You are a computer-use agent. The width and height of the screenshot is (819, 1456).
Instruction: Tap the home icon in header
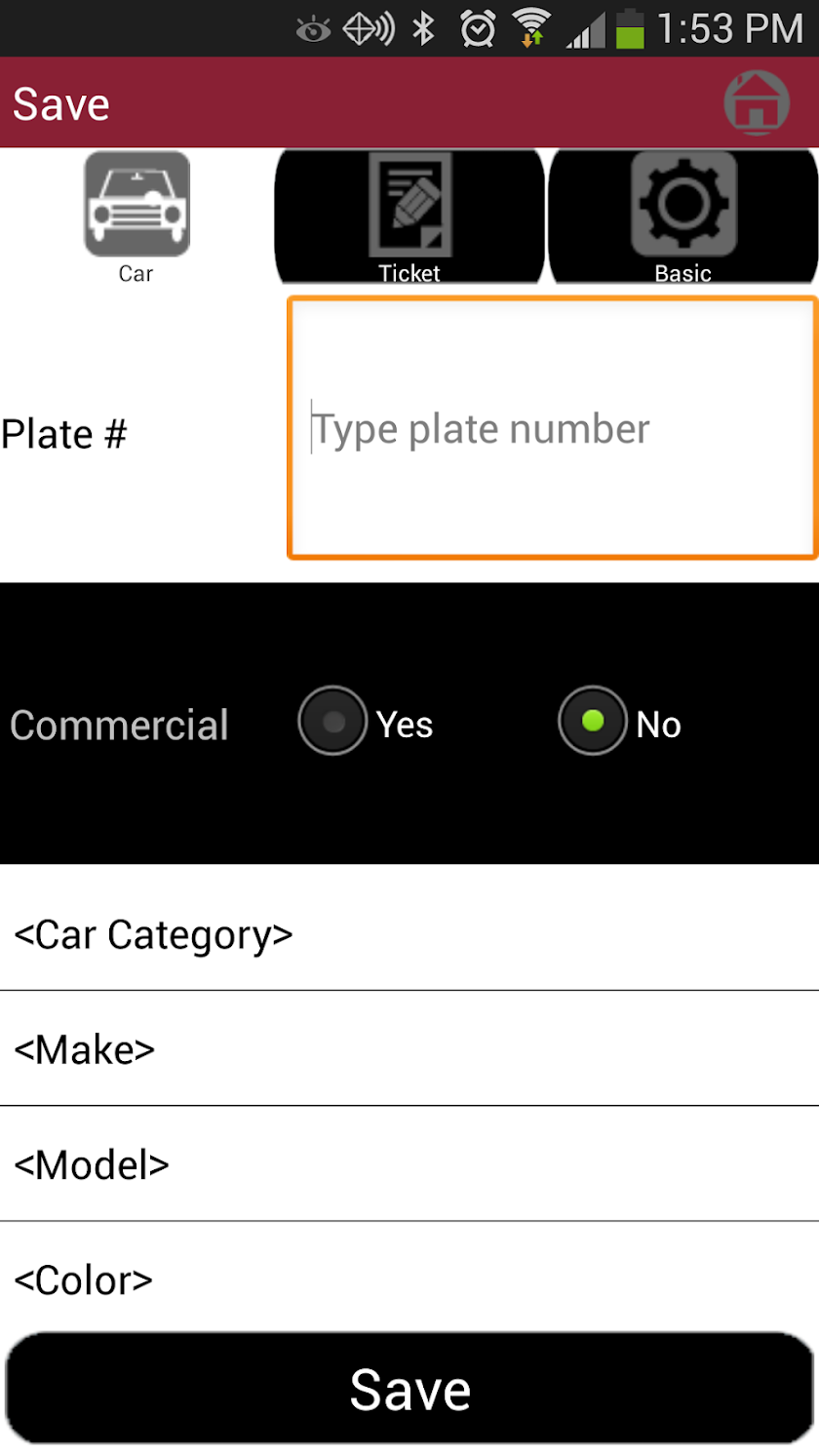click(756, 101)
